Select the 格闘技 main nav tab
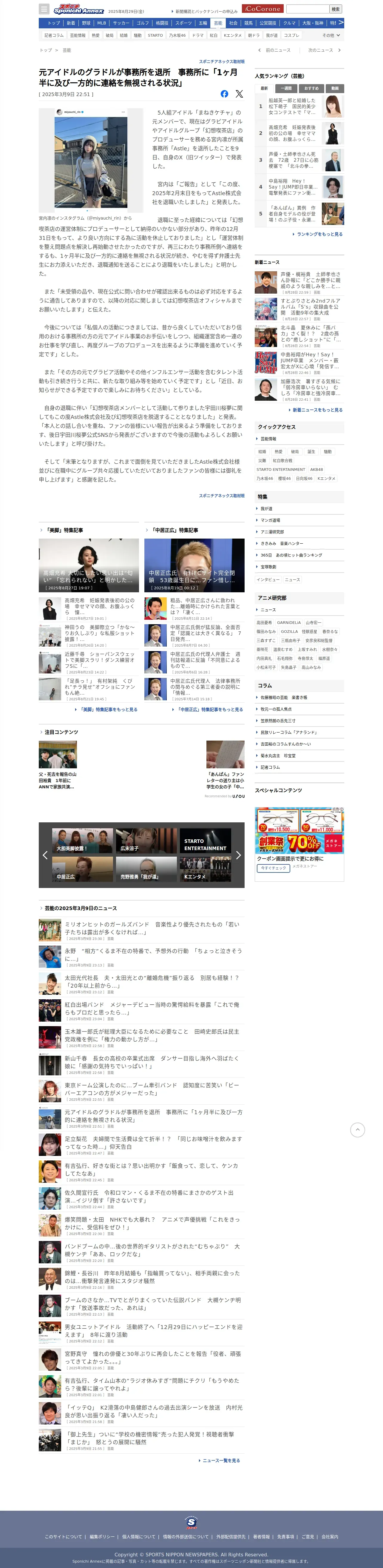383x1568 pixels. click(162, 23)
